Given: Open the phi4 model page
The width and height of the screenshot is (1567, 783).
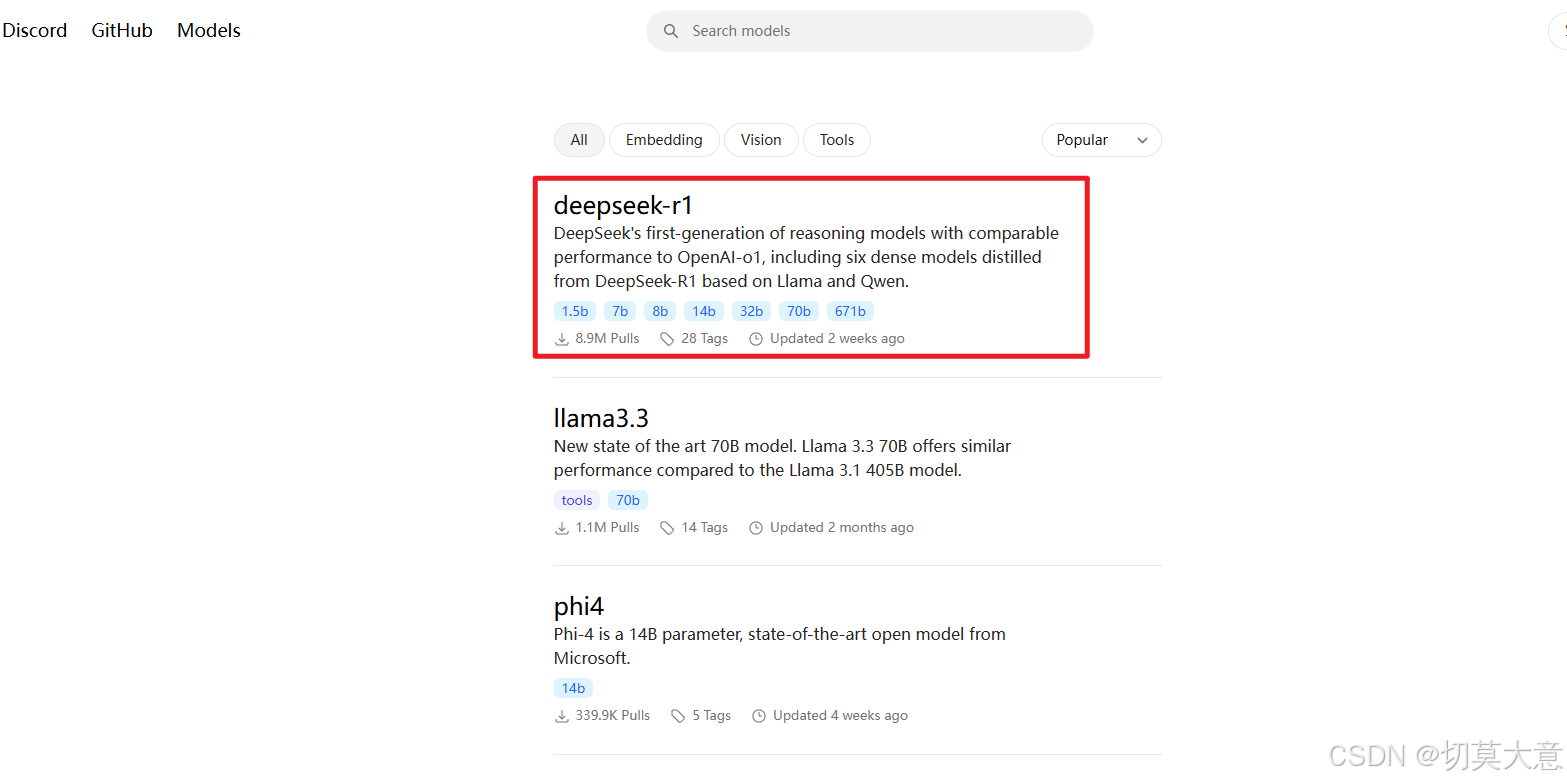Looking at the screenshot, I should (579, 607).
